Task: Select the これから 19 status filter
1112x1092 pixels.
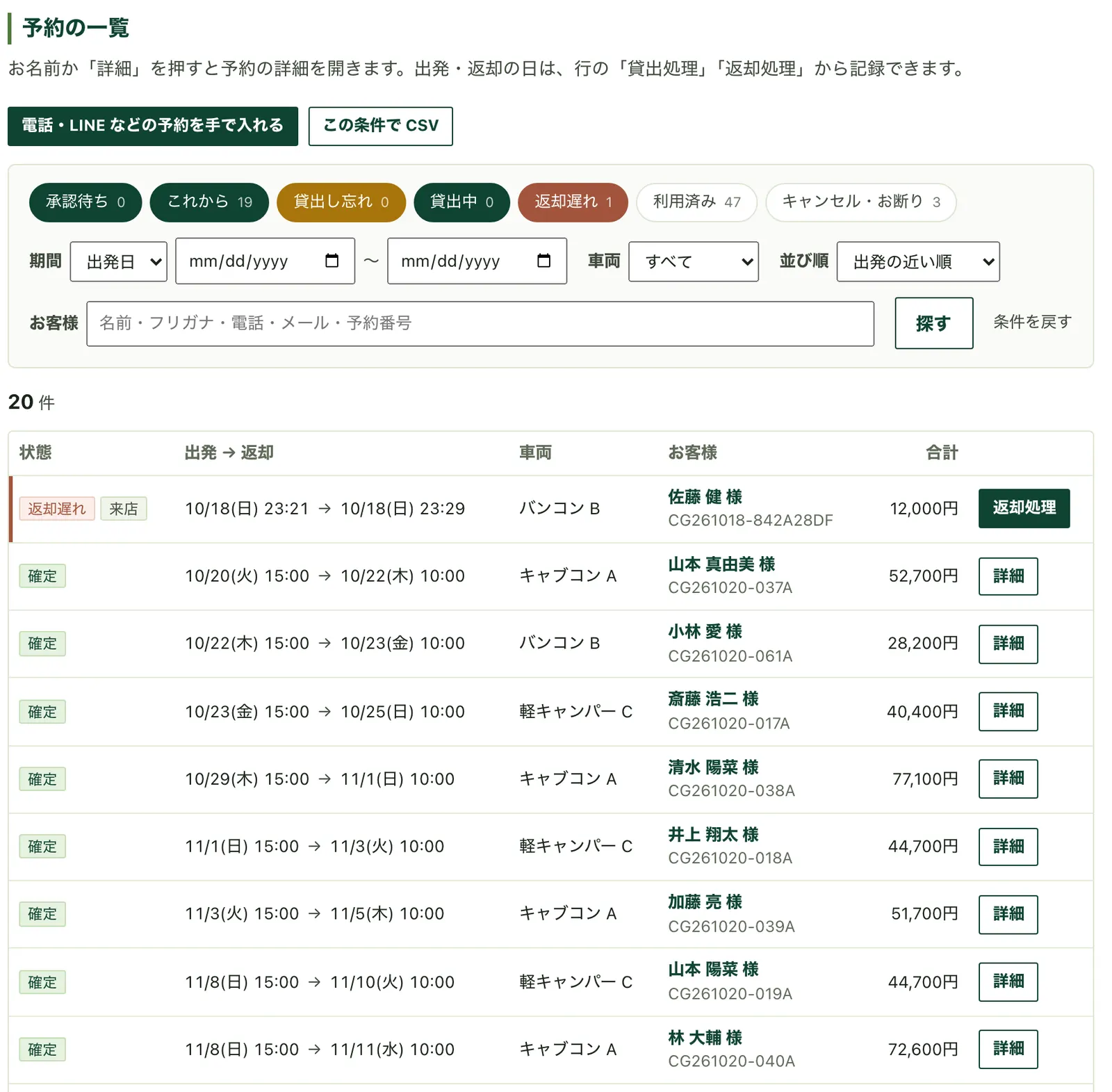Action: (x=209, y=202)
